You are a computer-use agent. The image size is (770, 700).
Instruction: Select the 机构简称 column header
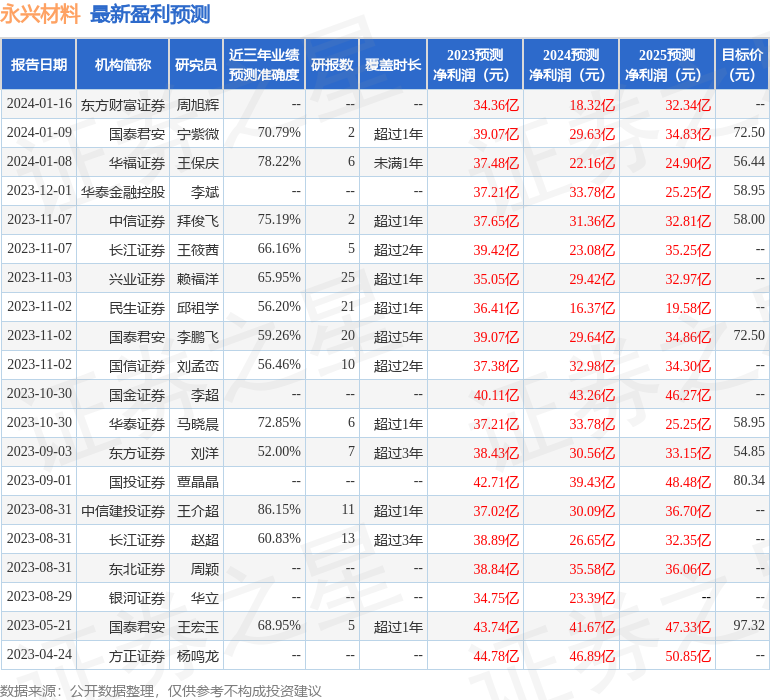click(123, 64)
